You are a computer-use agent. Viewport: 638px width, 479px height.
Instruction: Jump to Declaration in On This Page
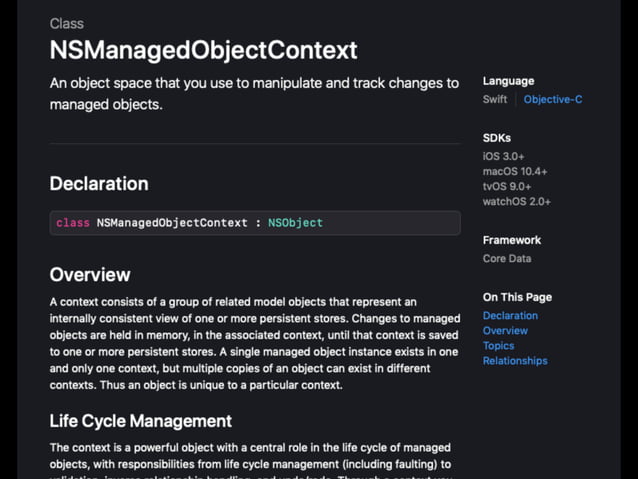[x=510, y=316]
